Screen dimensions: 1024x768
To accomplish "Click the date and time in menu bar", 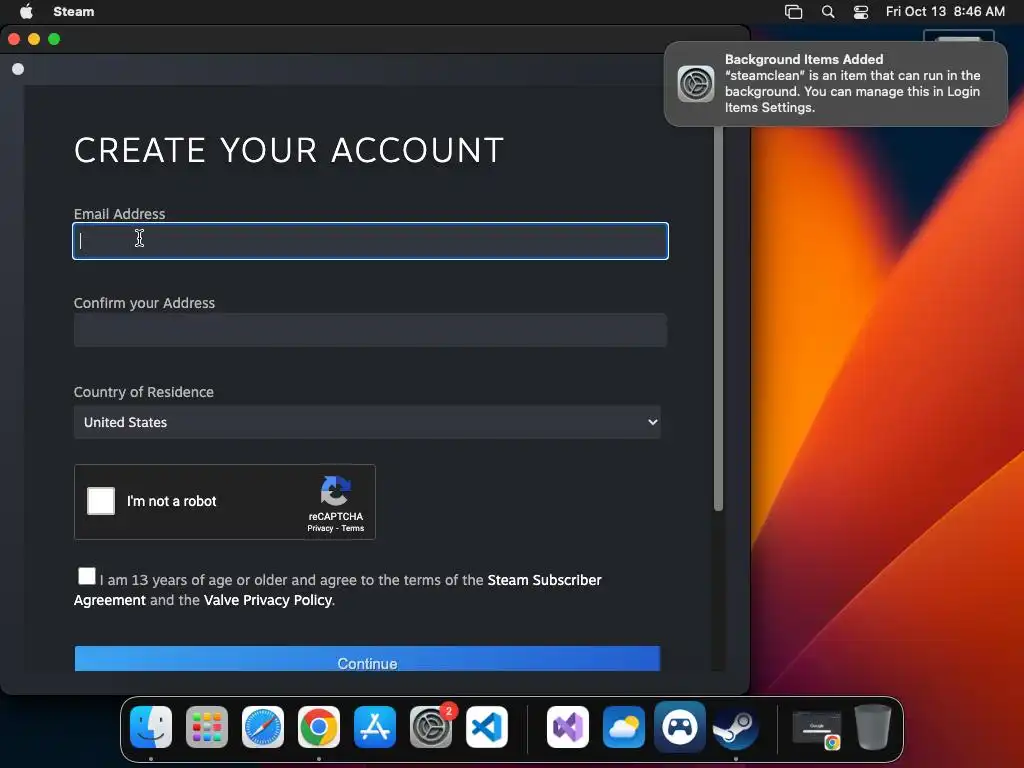I will click(945, 11).
